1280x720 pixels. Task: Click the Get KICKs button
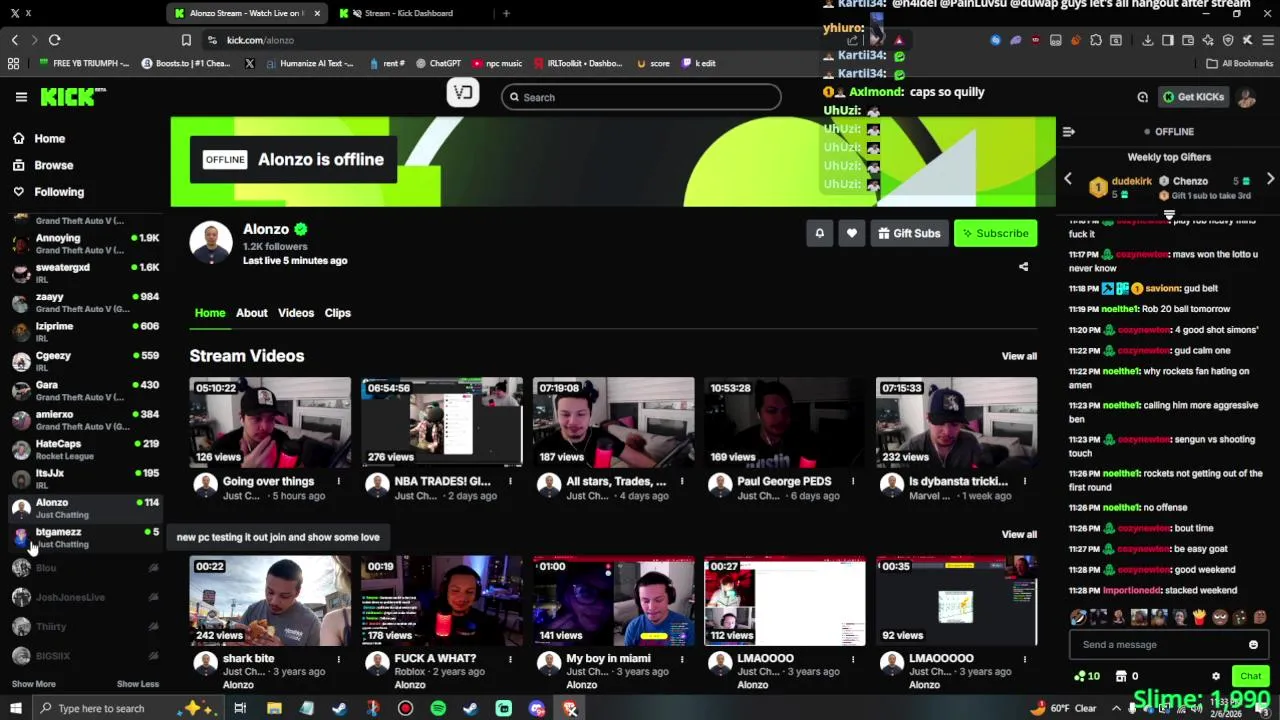coord(1193,97)
